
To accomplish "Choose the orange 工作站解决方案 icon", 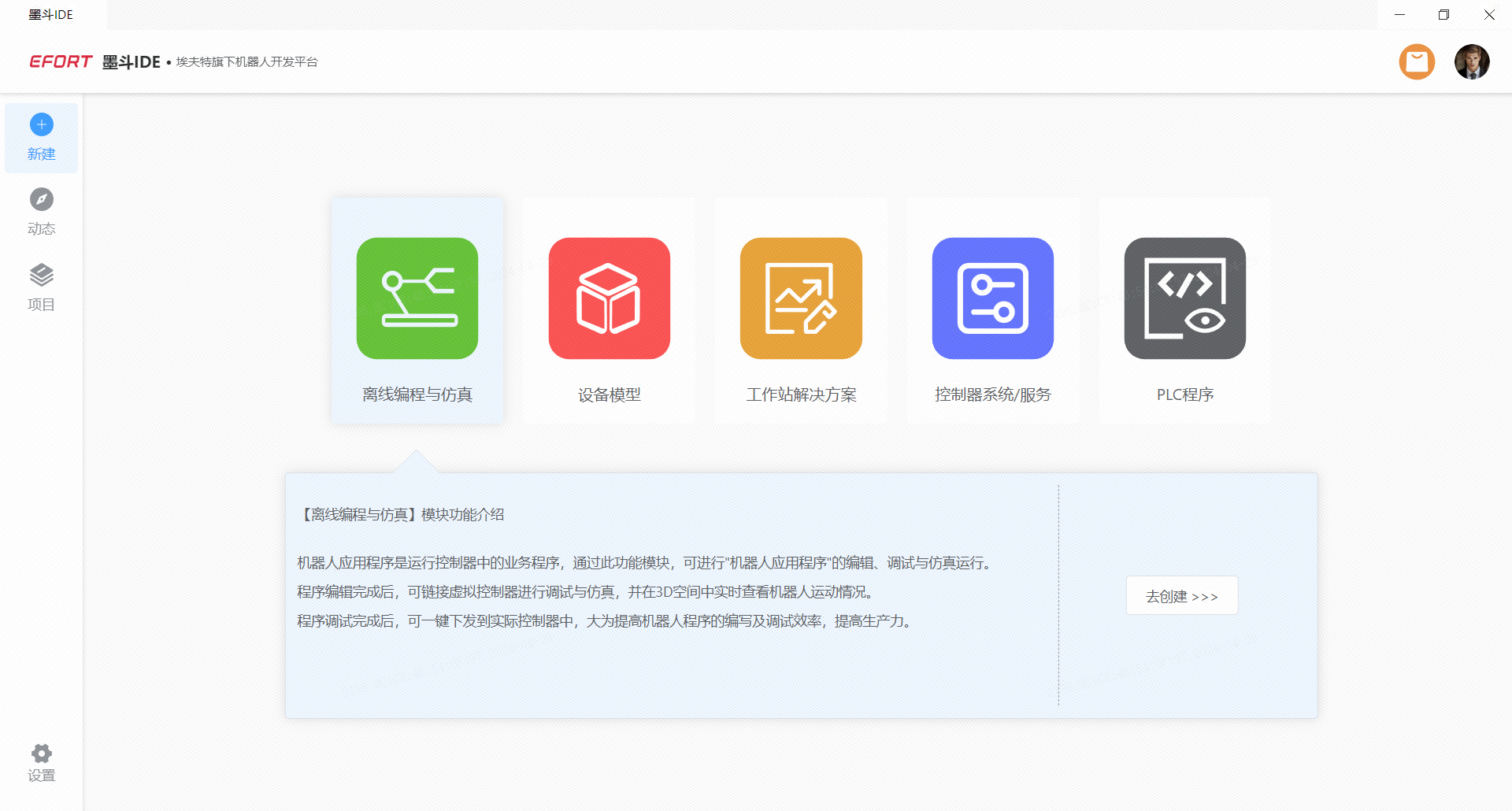I will tap(801, 298).
